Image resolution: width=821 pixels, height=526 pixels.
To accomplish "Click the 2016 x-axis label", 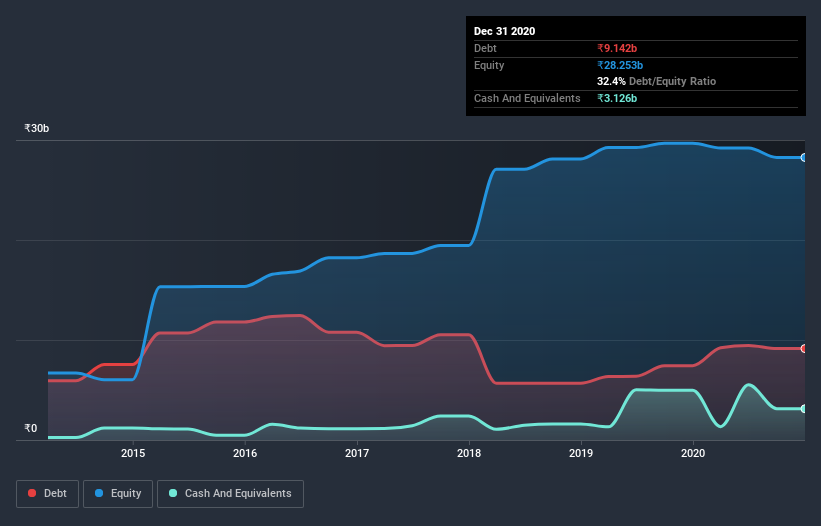I will pyautogui.click(x=245, y=453).
